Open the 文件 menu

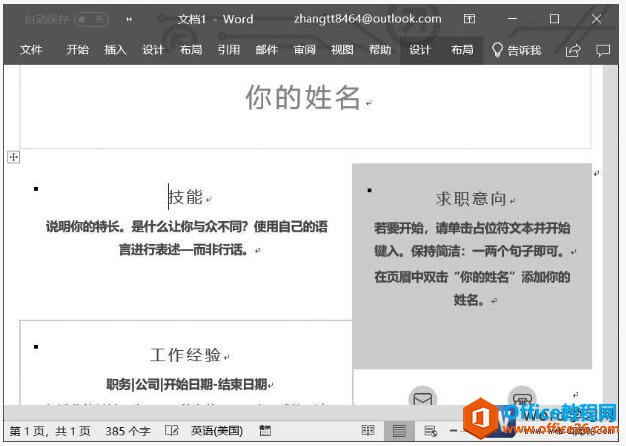pyautogui.click(x=31, y=50)
